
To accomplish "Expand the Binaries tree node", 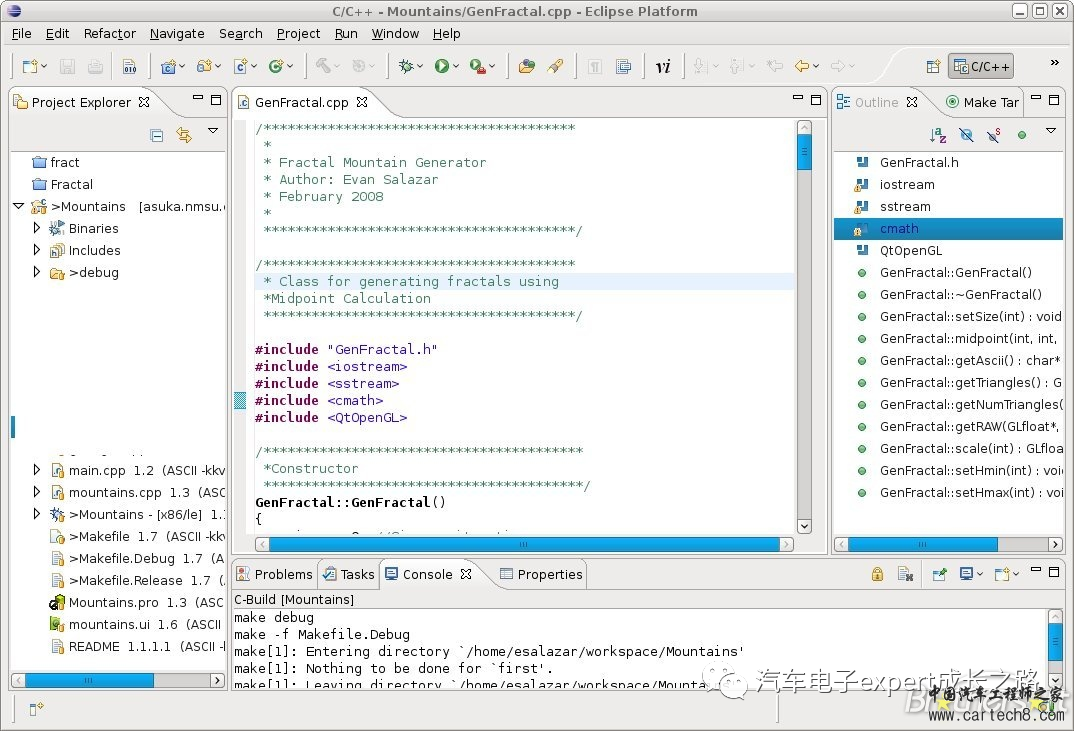I will coord(36,228).
